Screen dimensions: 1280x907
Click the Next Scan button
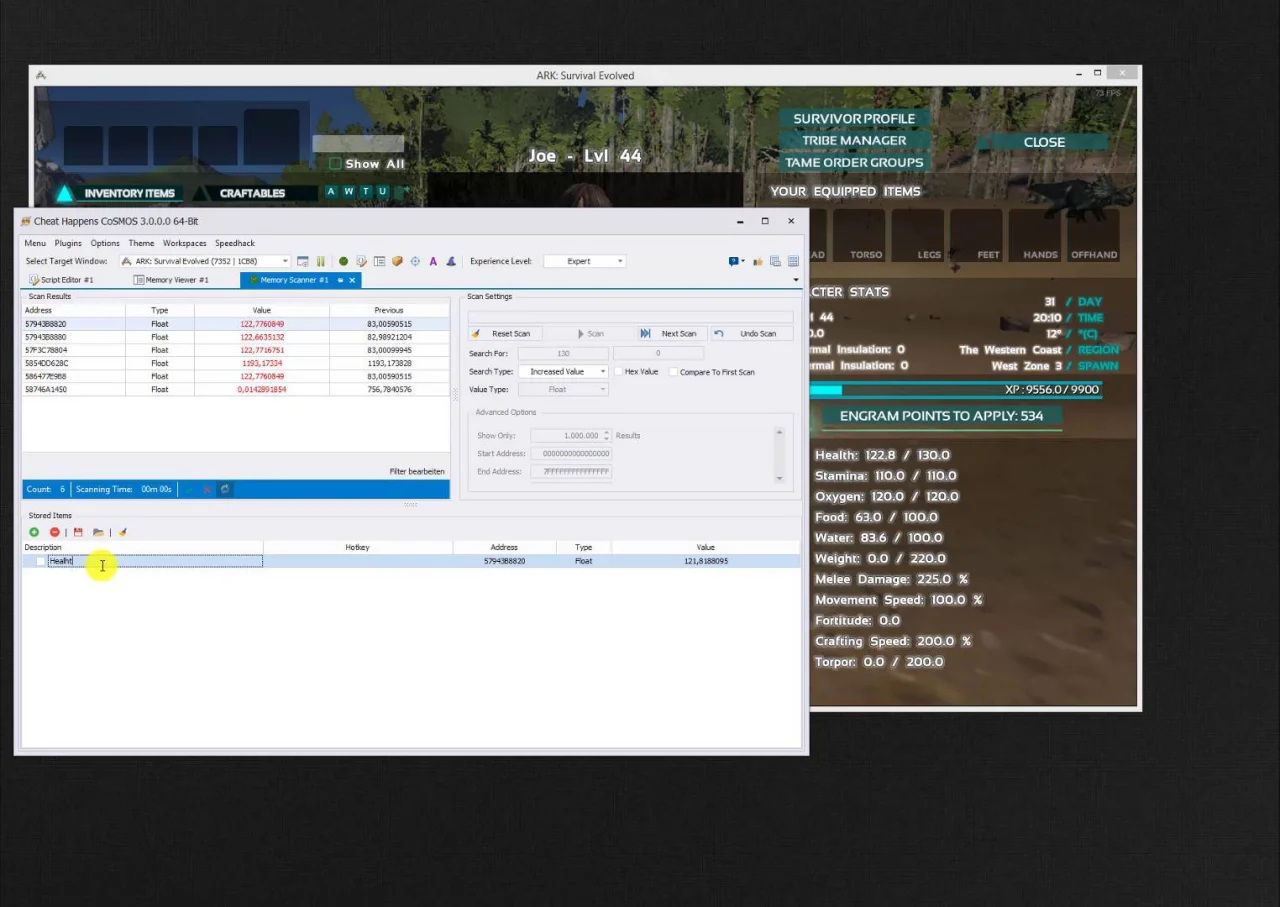tap(670, 333)
